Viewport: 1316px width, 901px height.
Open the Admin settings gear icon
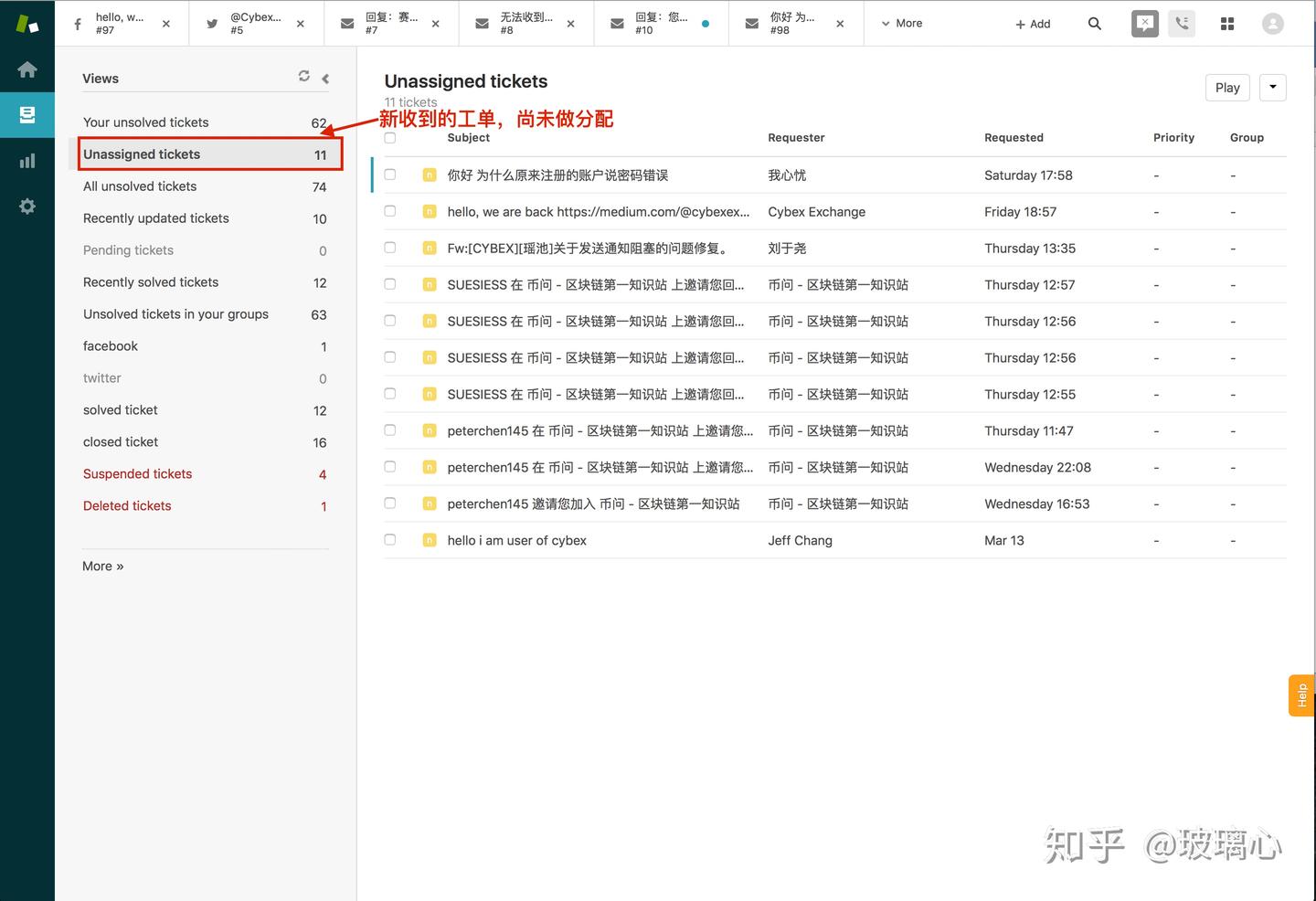point(27,206)
